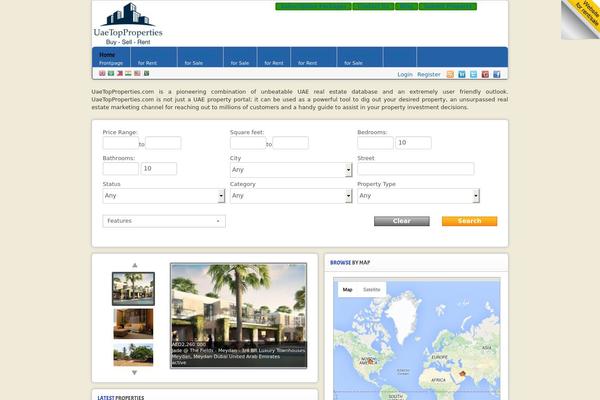This screenshot has width=600, height=400.
Task: Click the orange Search button
Action: pyautogui.click(x=470, y=221)
